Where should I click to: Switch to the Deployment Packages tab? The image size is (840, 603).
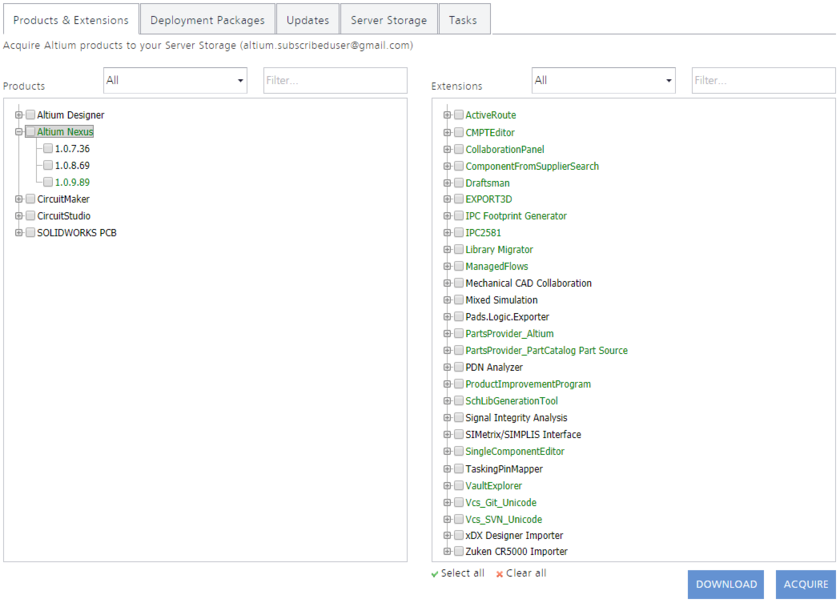(207, 18)
